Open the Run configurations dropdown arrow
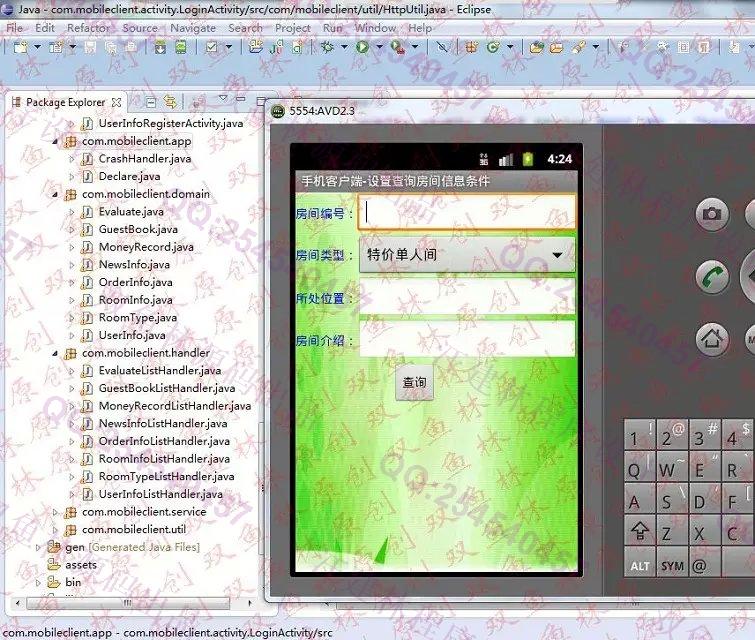 pos(379,47)
